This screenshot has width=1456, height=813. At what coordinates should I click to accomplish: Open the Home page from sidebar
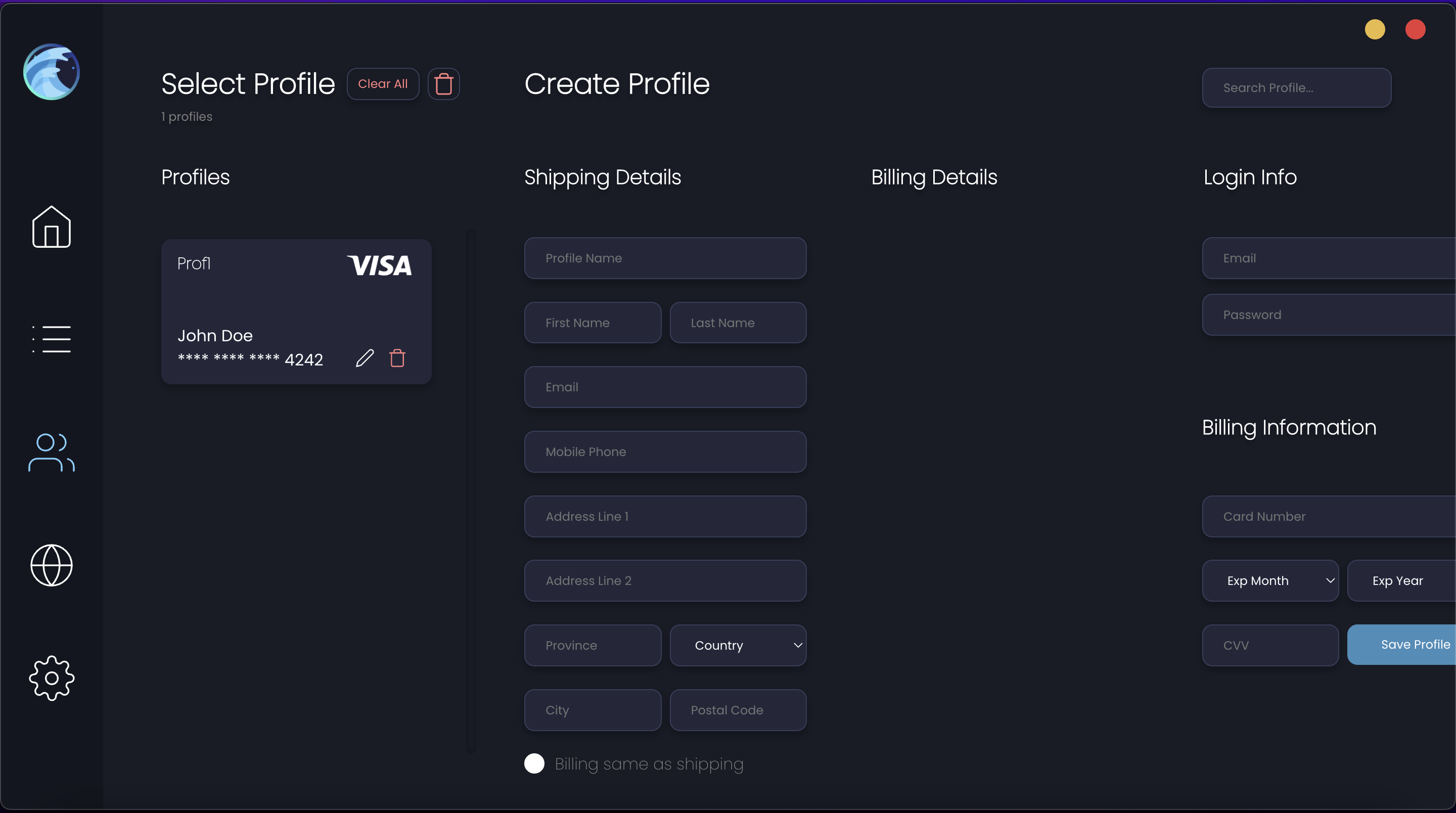pyautogui.click(x=52, y=227)
